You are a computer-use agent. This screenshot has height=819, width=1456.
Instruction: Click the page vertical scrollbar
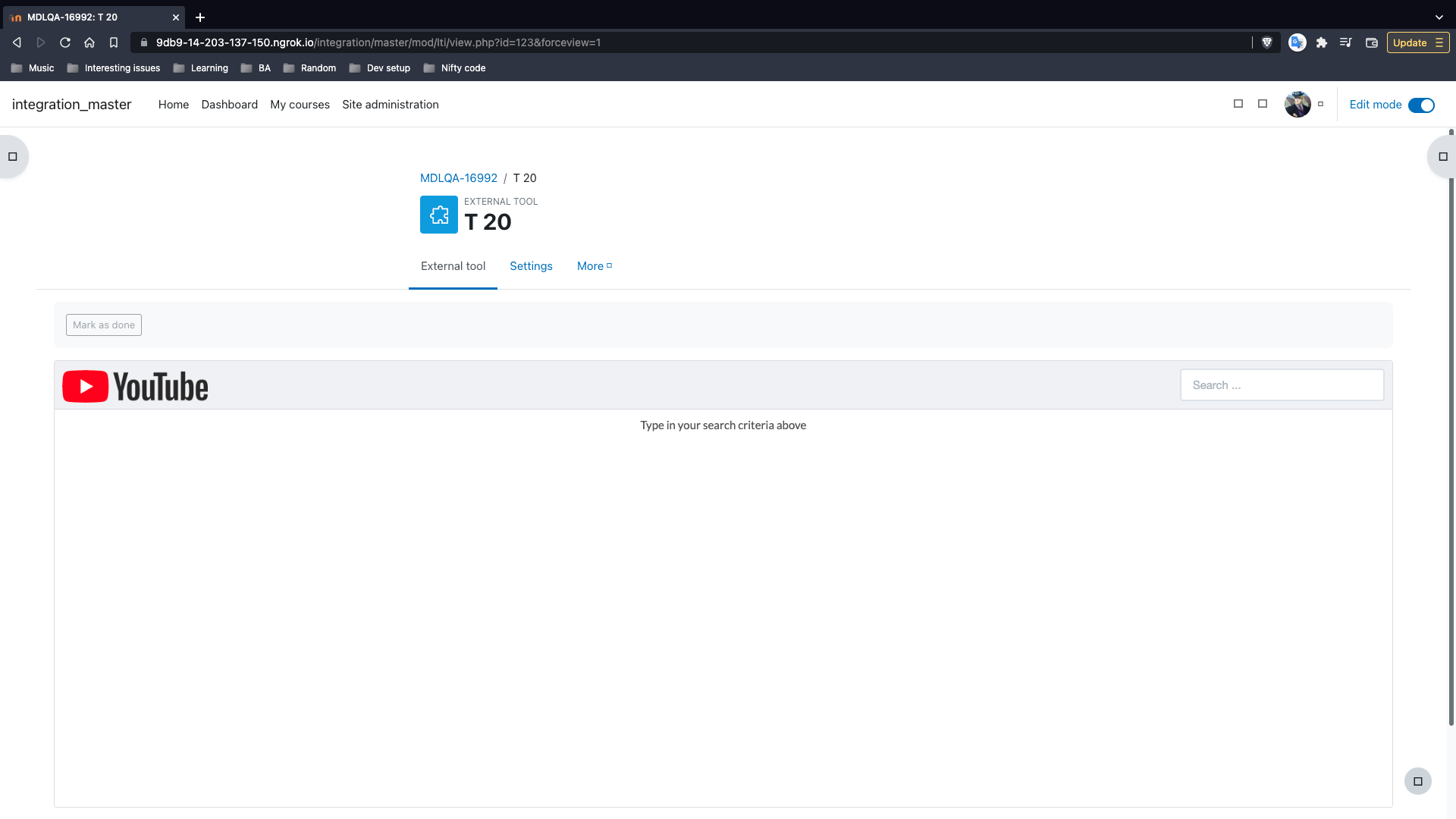(x=1451, y=428)
